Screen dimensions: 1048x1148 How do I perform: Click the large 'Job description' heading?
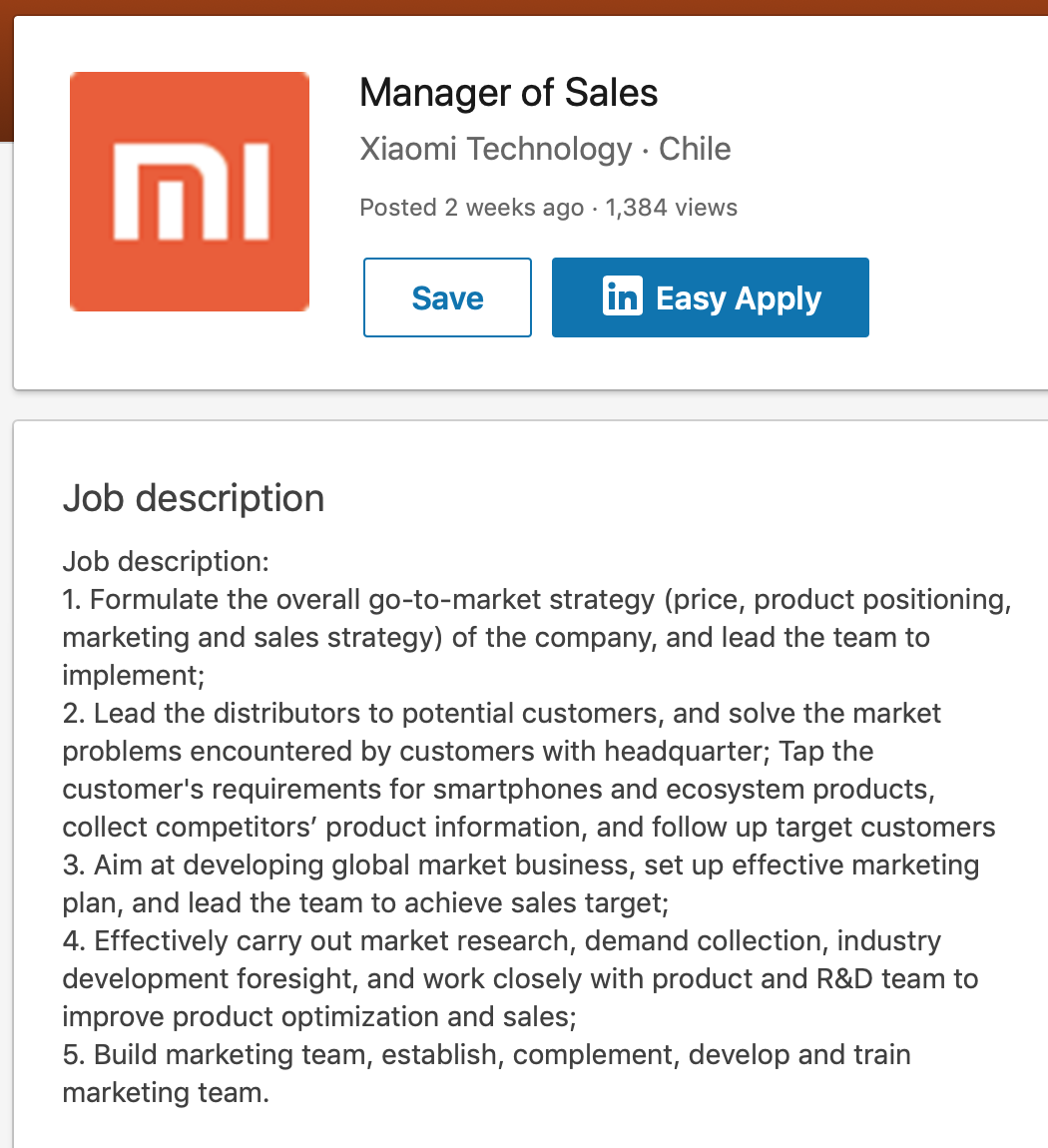pos(194,498)
